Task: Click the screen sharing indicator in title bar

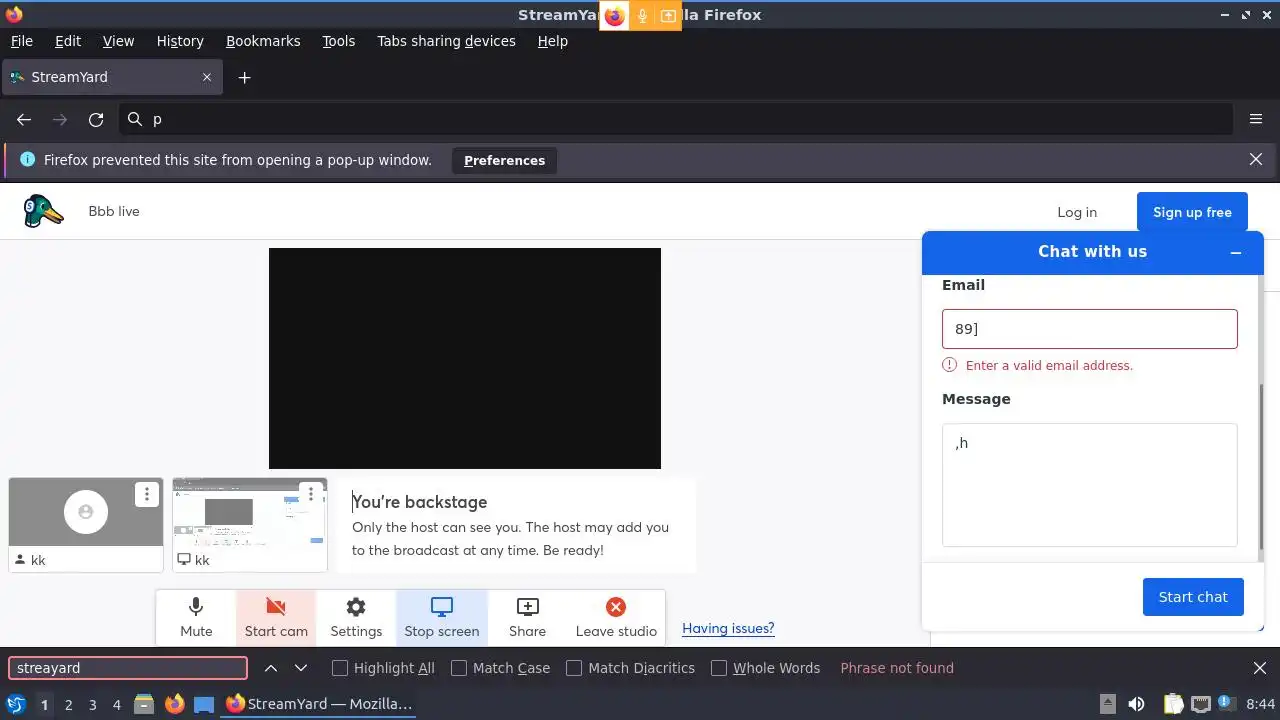Action: pos(668,16)
